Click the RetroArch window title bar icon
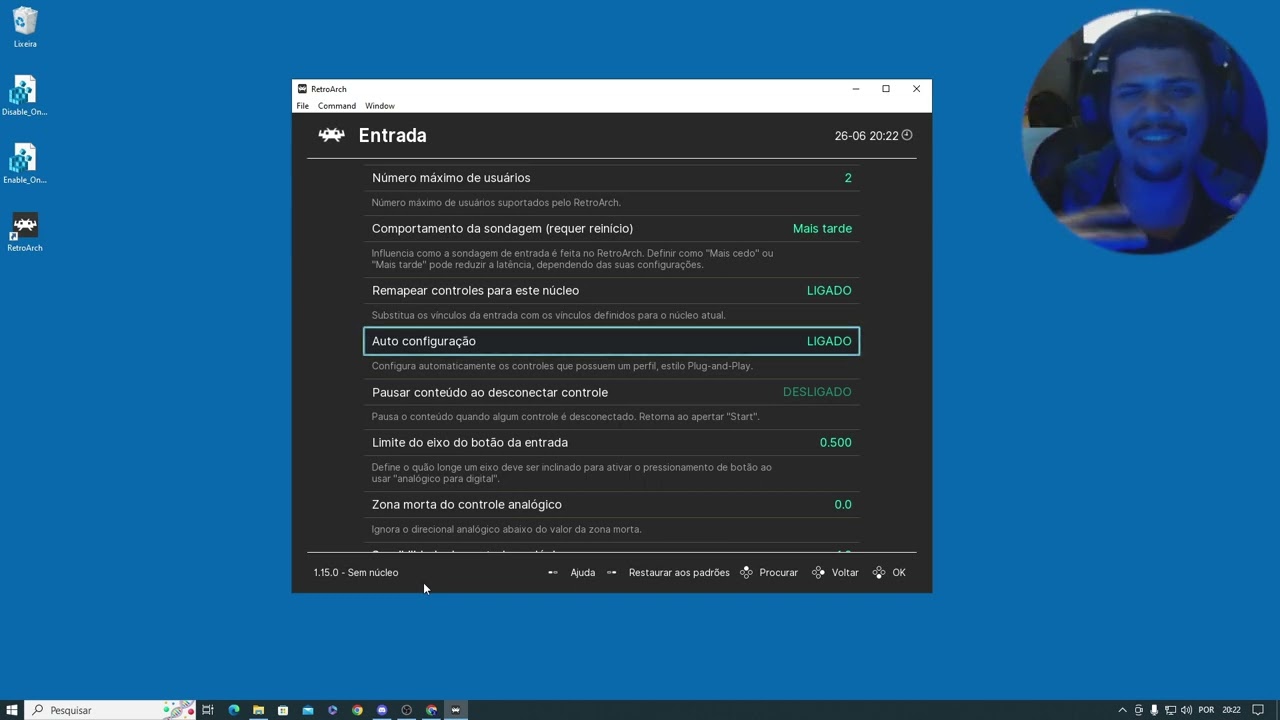The image size is (1280, 720). point(303,89)
